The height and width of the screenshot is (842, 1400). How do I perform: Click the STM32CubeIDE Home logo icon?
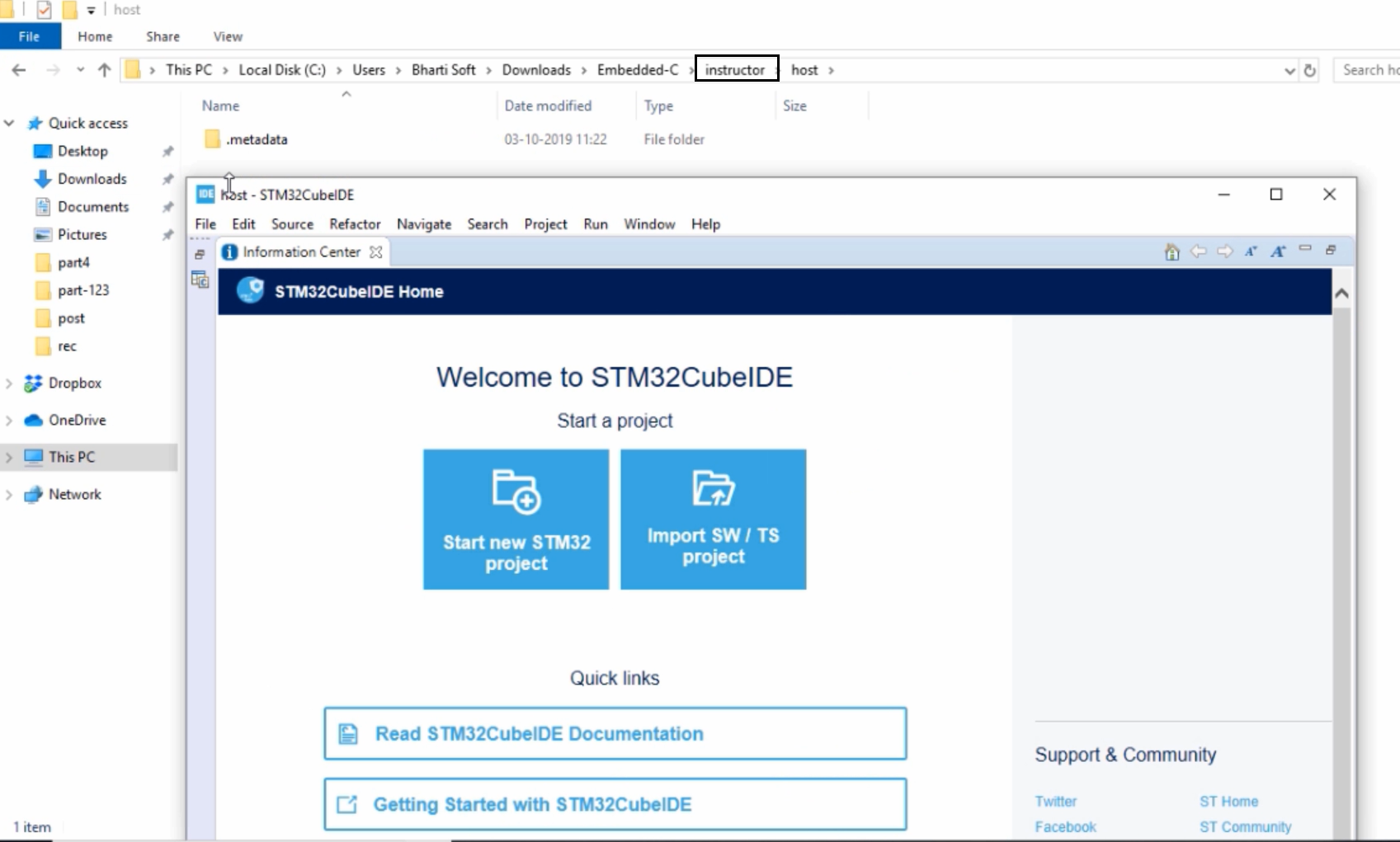point(250,290)
